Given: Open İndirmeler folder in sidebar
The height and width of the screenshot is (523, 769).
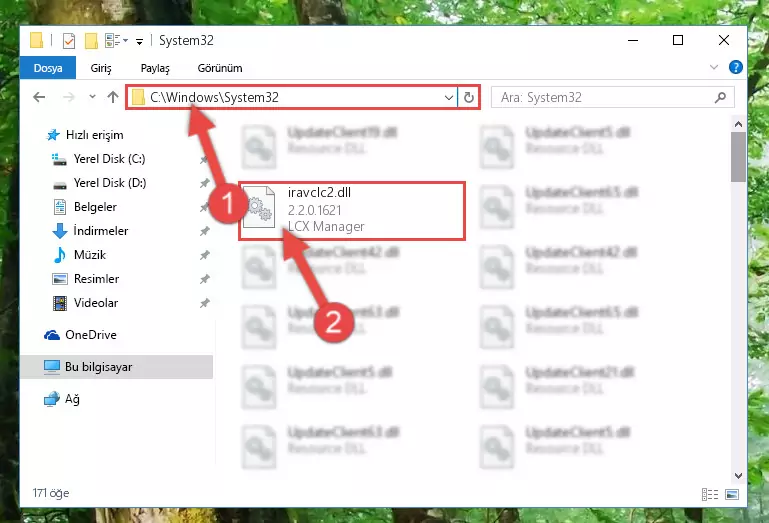Looking at the screenshot, I should tap(100, 231).
